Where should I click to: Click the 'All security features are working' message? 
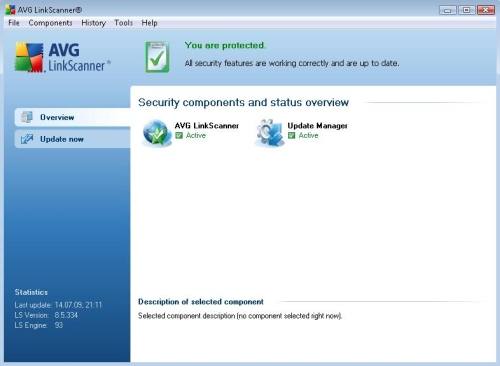[x=292, y=63]
